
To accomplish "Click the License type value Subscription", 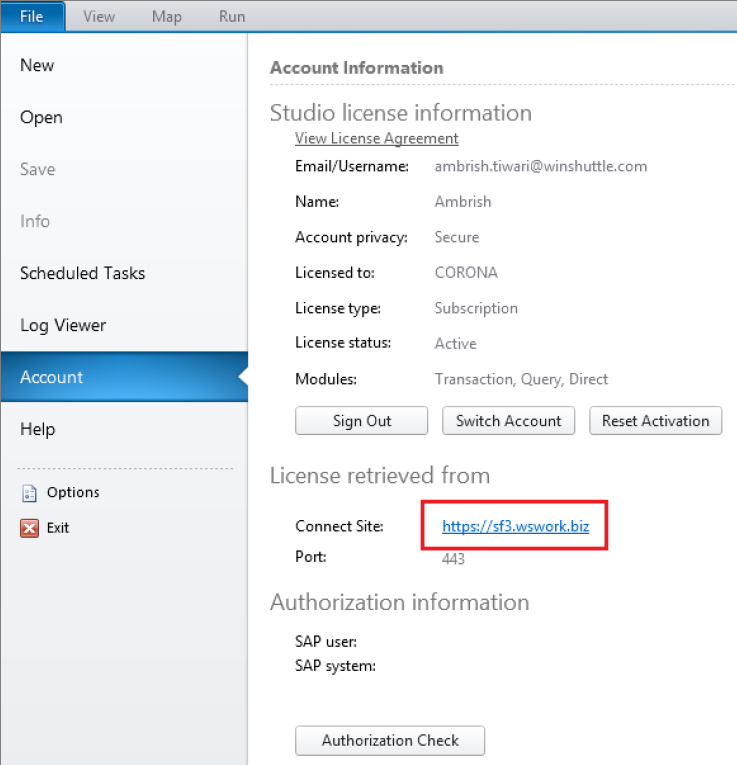I will tap(476, 308).
